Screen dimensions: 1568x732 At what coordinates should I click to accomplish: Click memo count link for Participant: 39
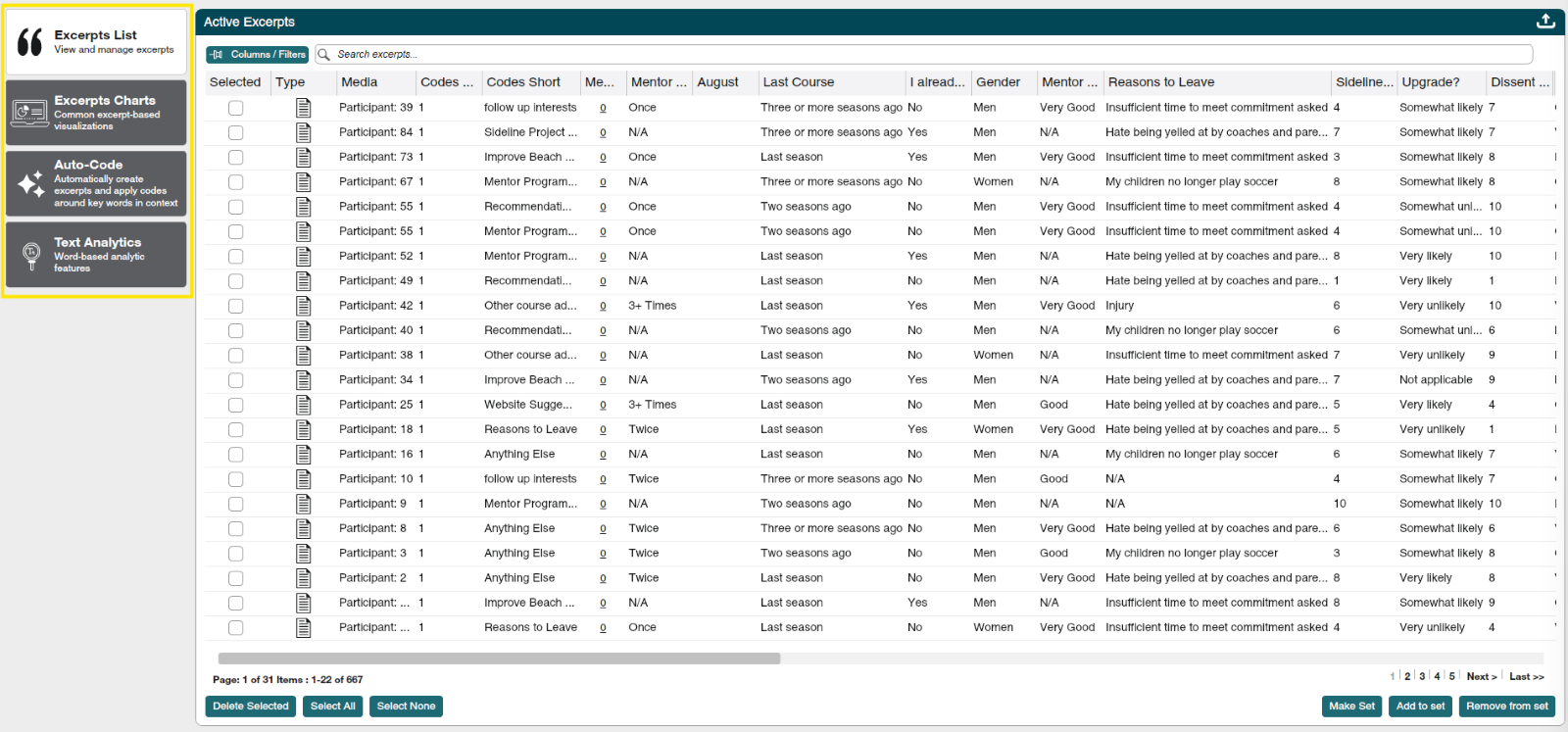pyautogui.click(x=603, y=108)
